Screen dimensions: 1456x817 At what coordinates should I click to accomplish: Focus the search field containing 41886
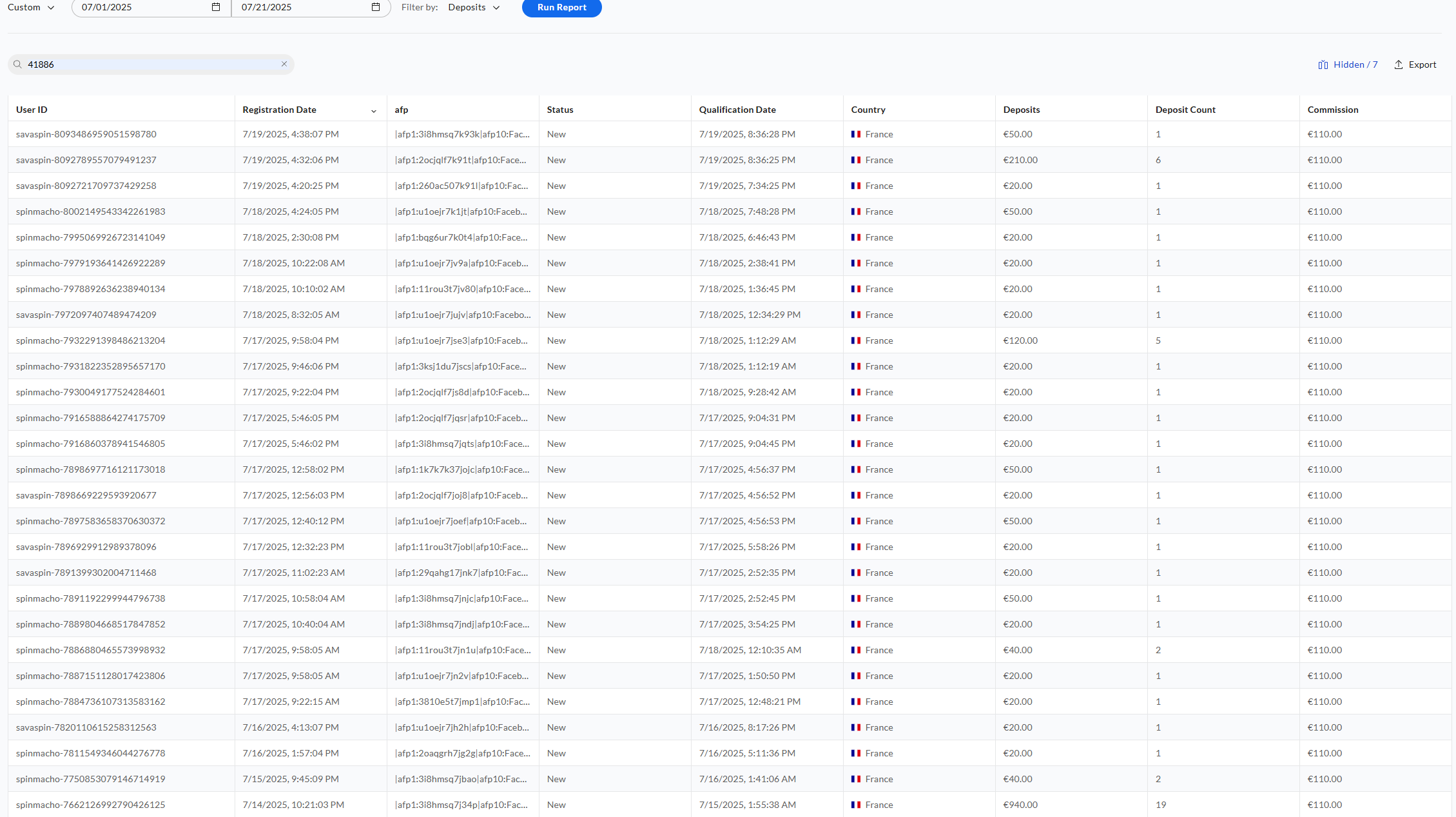click(151, 64)
